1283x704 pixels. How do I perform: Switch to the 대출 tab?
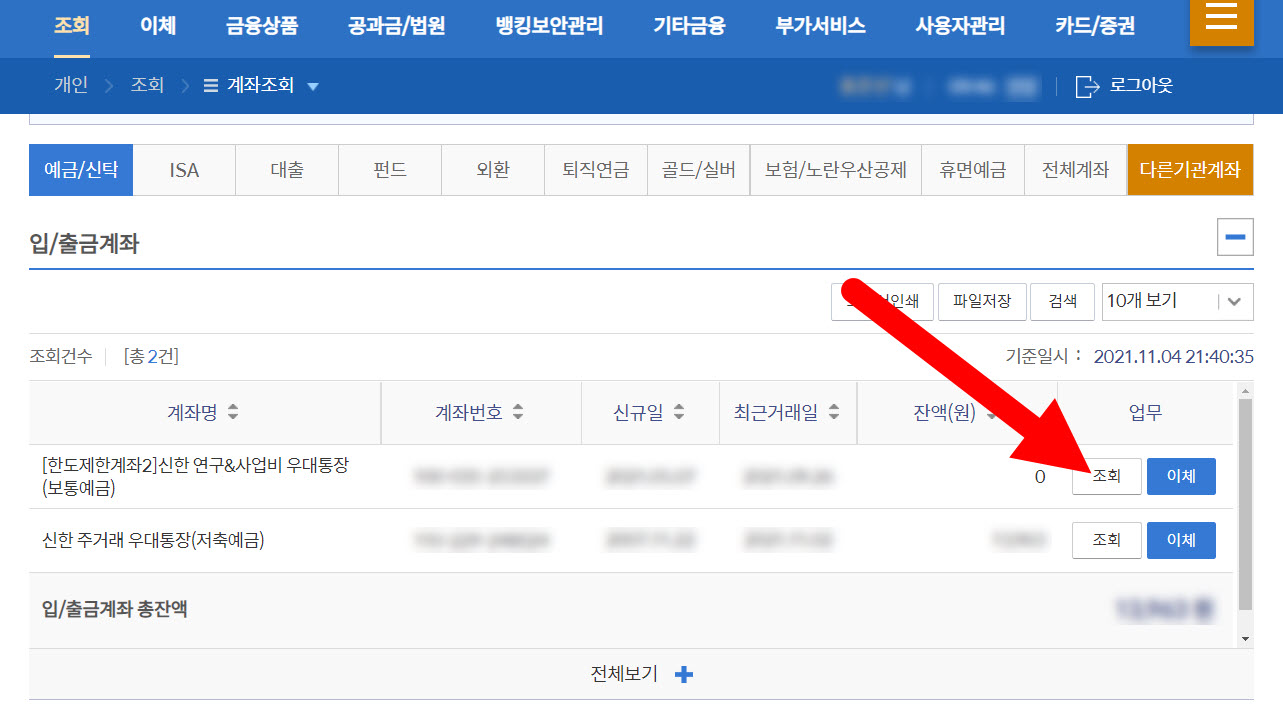tap(287, 170)
